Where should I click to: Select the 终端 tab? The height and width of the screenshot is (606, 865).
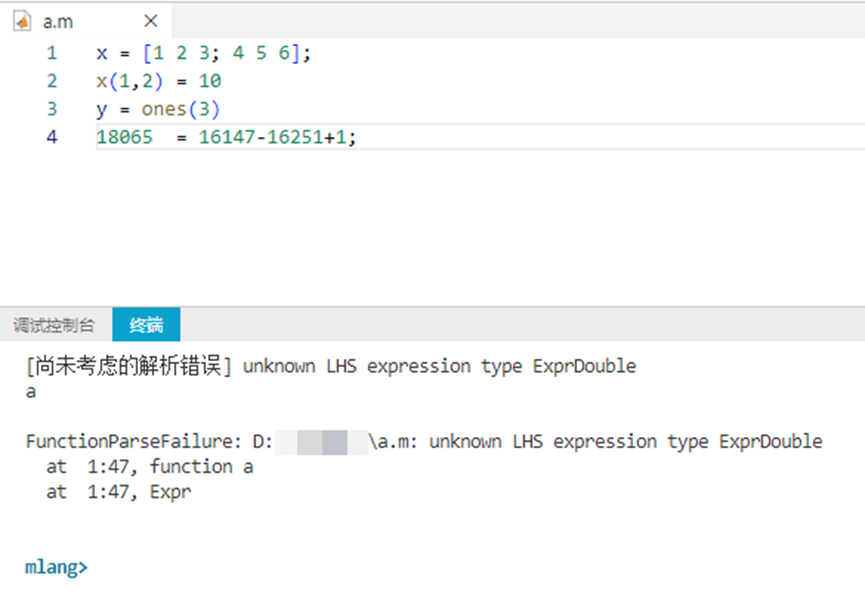(146, 325)
